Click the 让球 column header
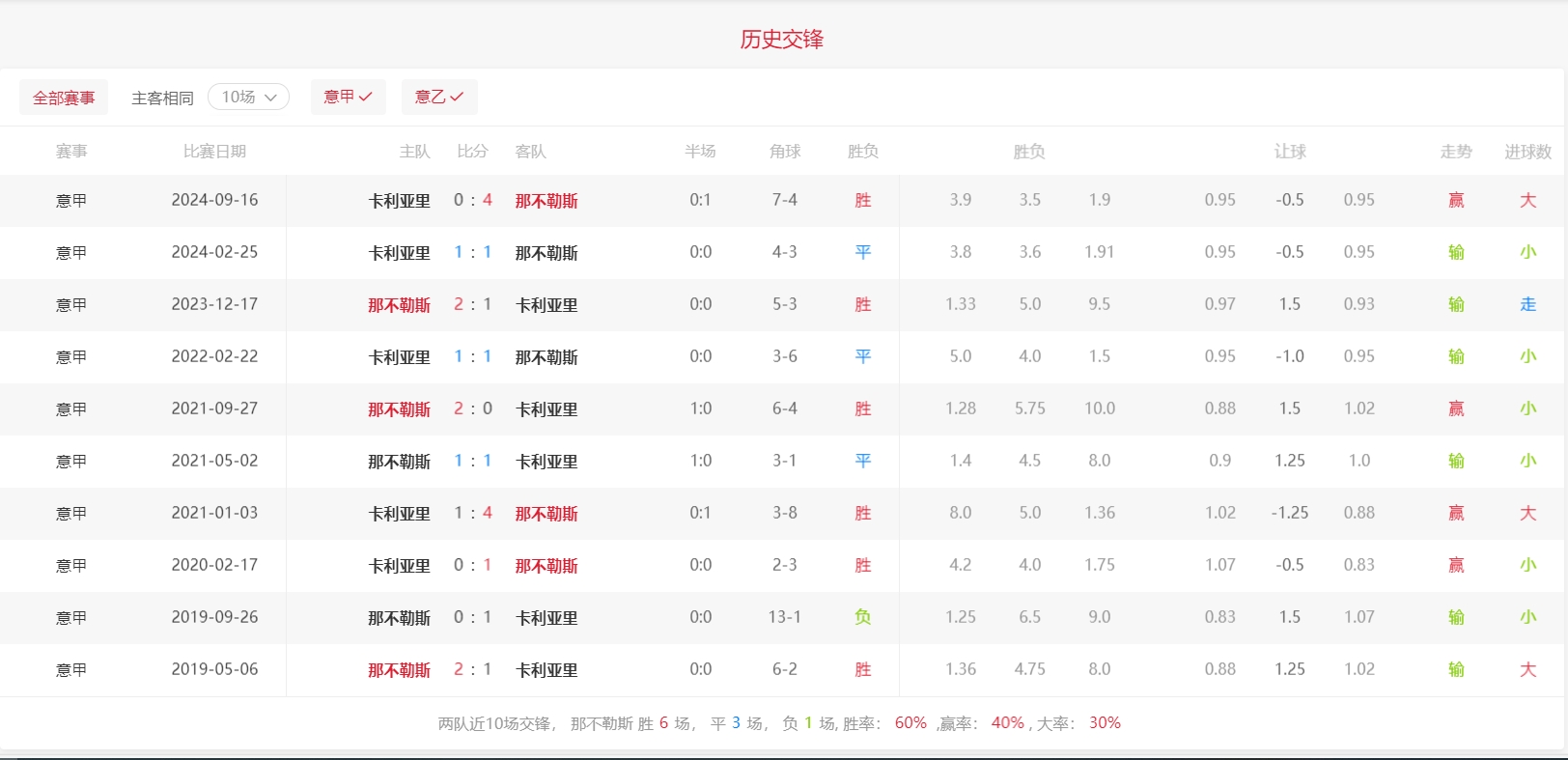 1290,152
